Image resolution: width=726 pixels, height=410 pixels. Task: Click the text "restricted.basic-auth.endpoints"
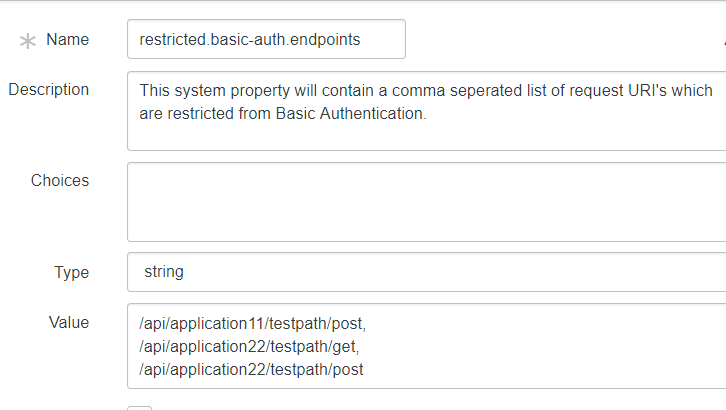click(x=250, y=40)
